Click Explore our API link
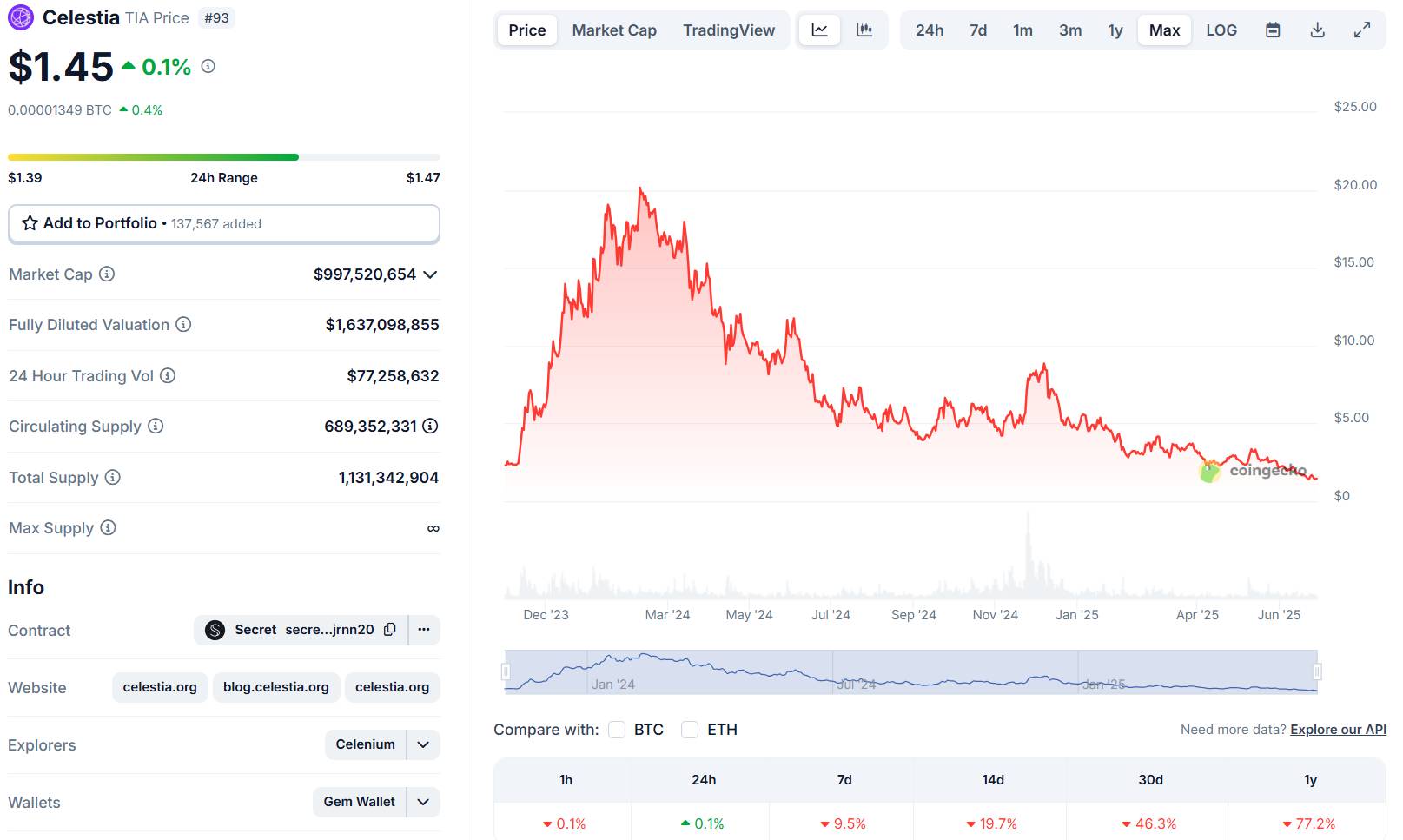The image size is (1403, 840). (1338, 730)
